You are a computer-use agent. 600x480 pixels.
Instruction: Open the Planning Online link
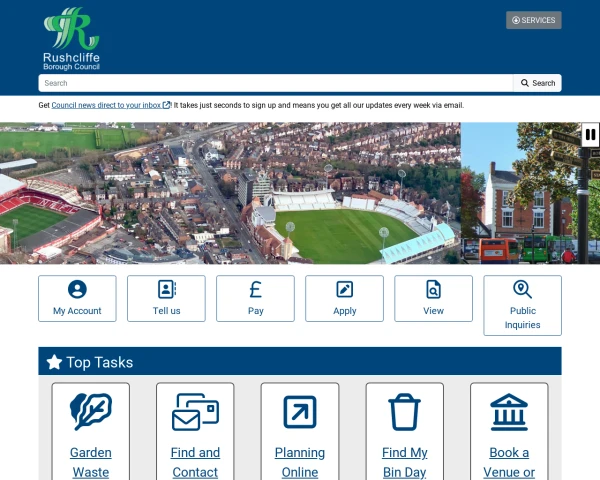coord(300,462)
